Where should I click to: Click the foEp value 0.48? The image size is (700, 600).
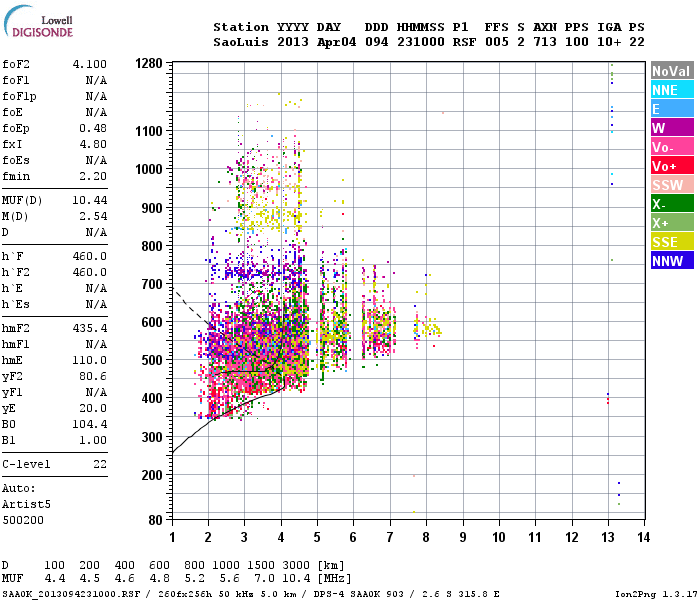[93, 128]
